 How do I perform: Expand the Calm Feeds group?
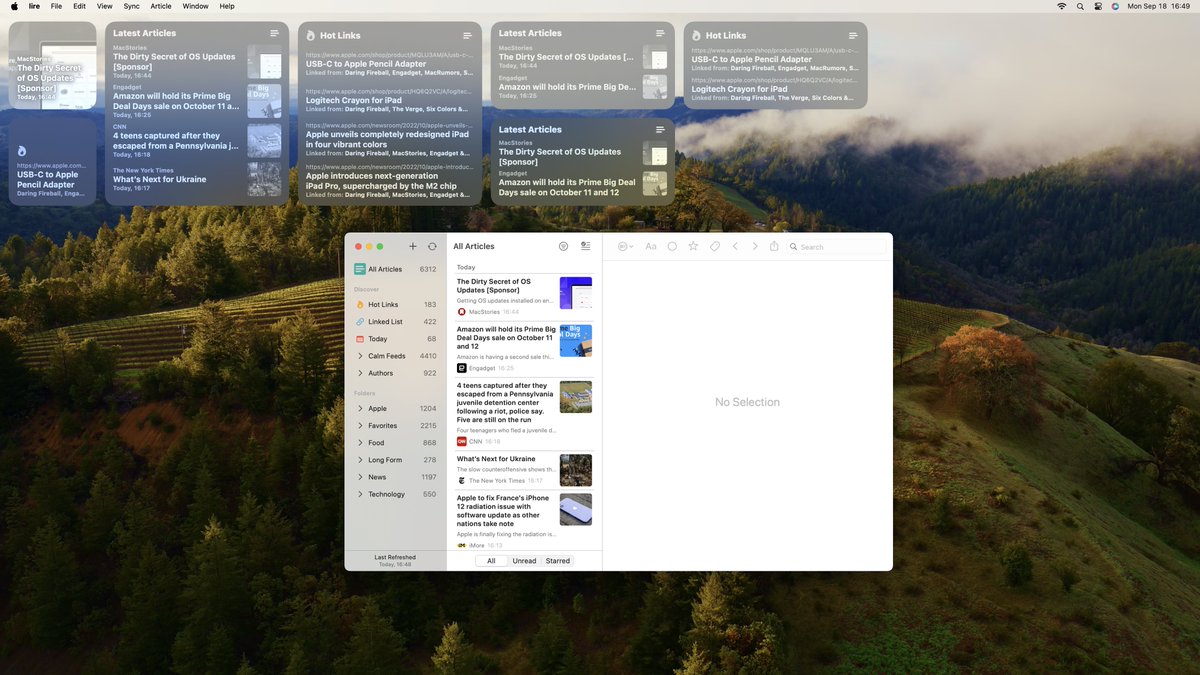360,356
